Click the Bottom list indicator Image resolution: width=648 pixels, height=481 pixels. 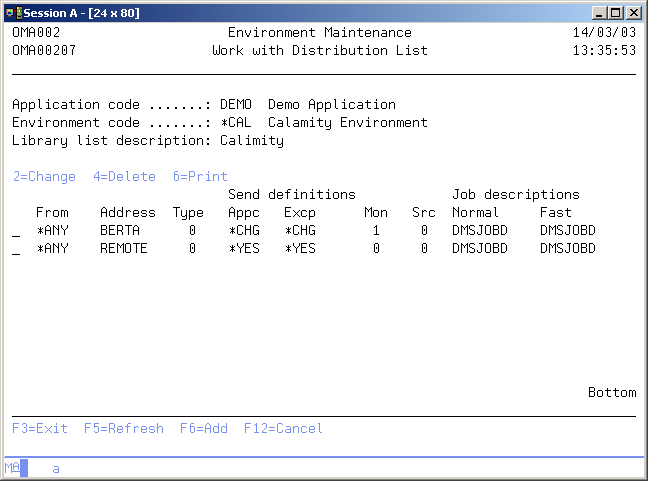pyautogui.click(x=611, y=392)
